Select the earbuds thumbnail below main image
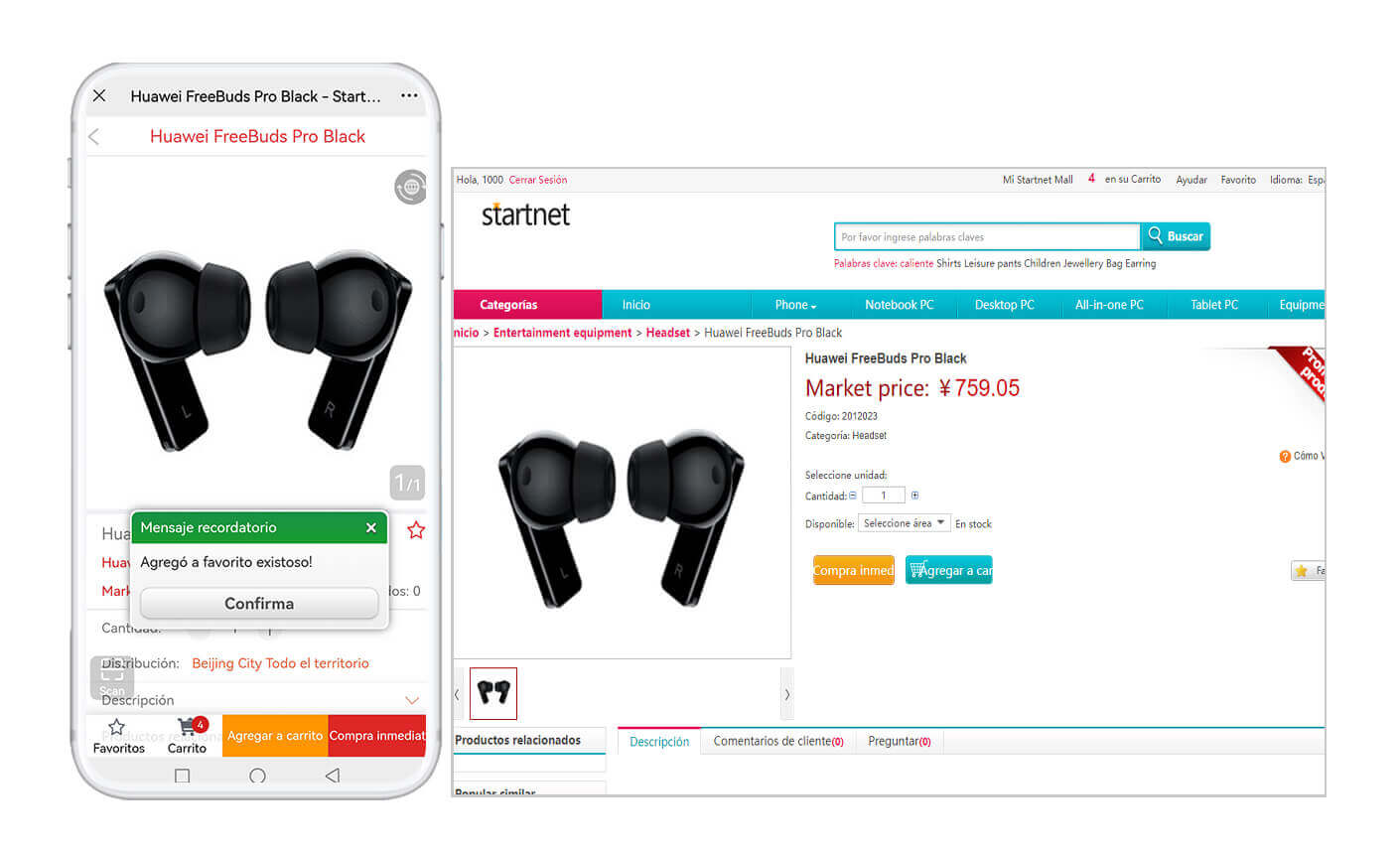The width and height of the screenshot is (1400, 854). point(493,693)
